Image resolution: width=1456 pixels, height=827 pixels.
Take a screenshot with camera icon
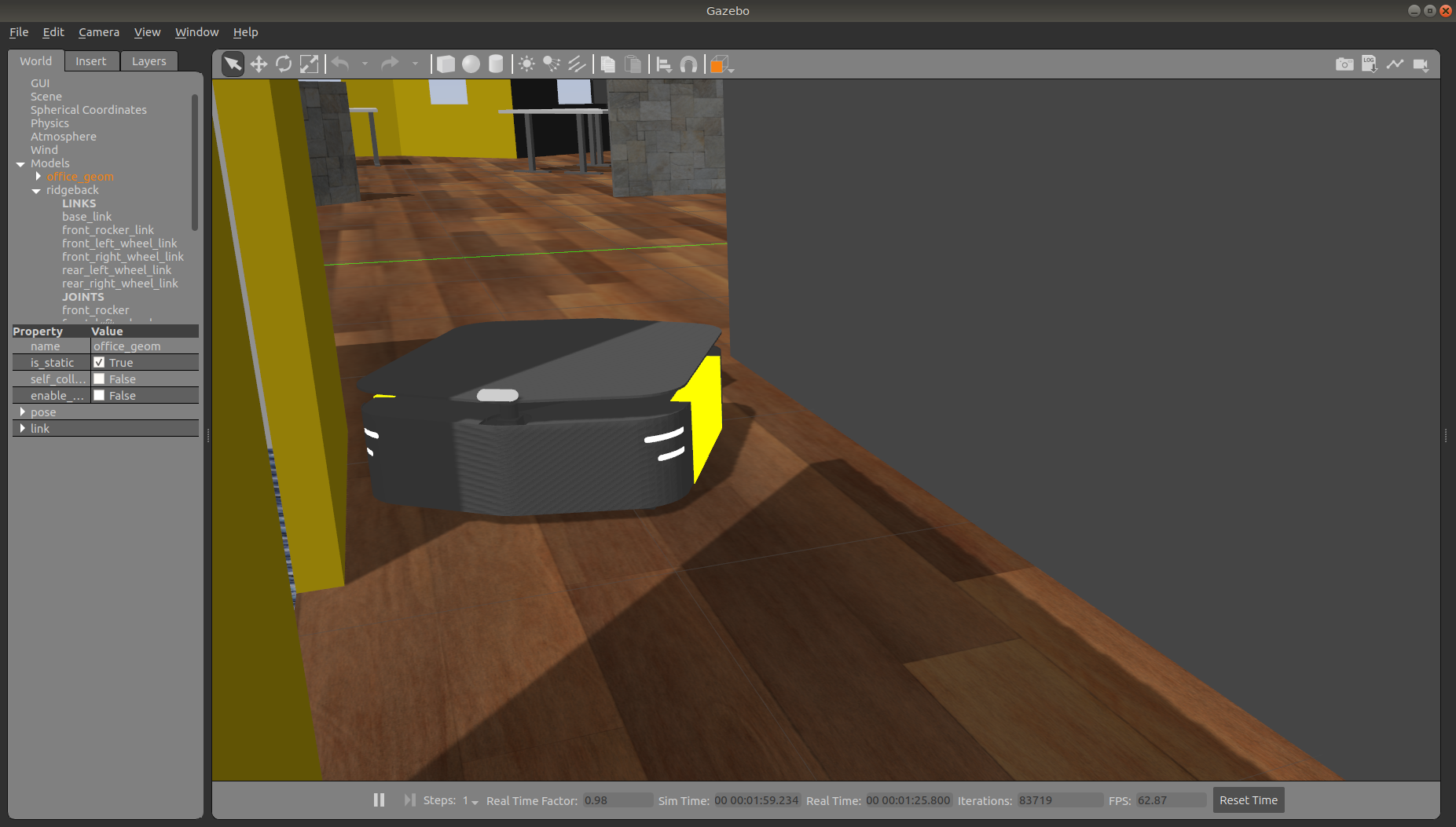pos(1344,64)
